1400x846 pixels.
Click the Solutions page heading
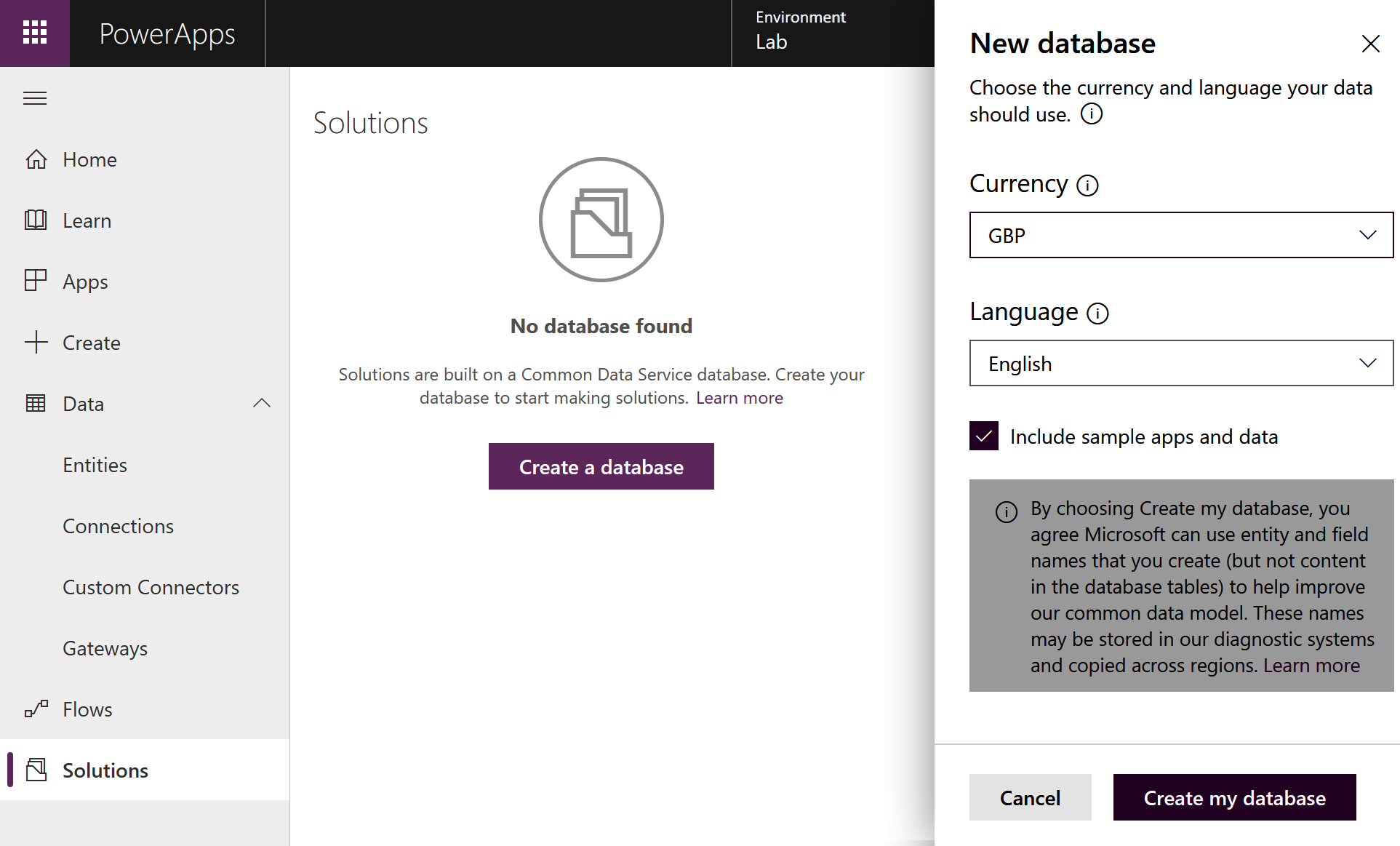[x=371, y=123]
